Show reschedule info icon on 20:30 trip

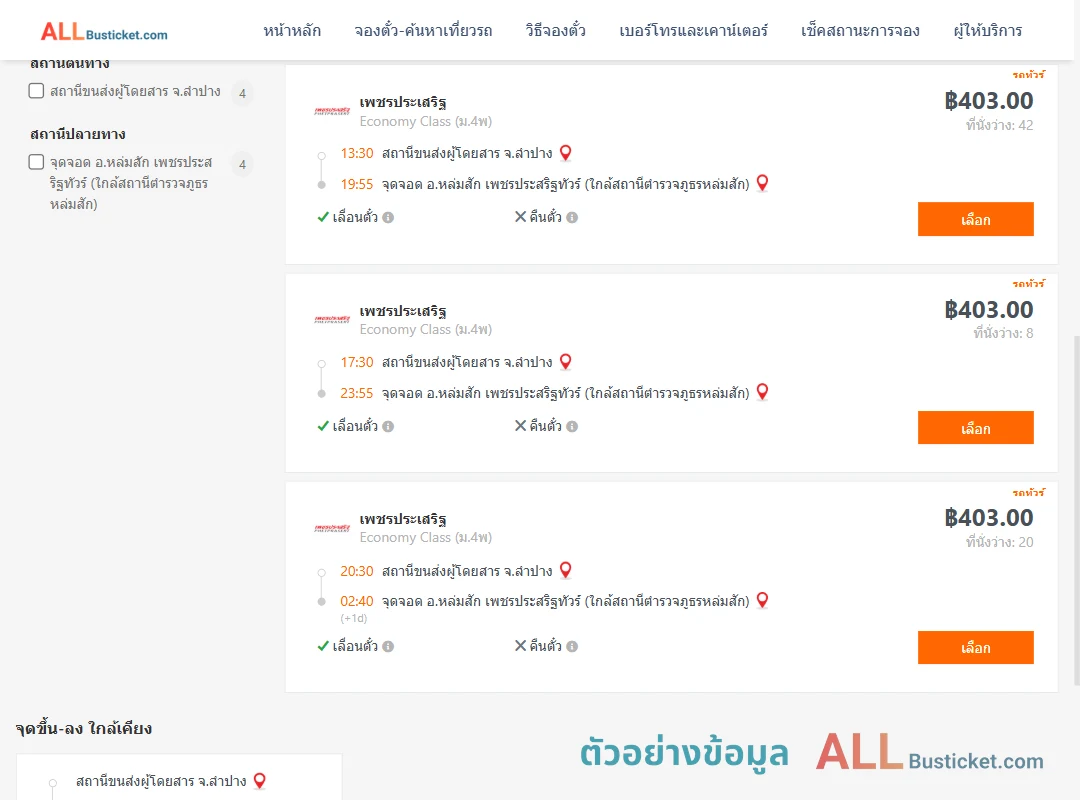pos(388,646)
